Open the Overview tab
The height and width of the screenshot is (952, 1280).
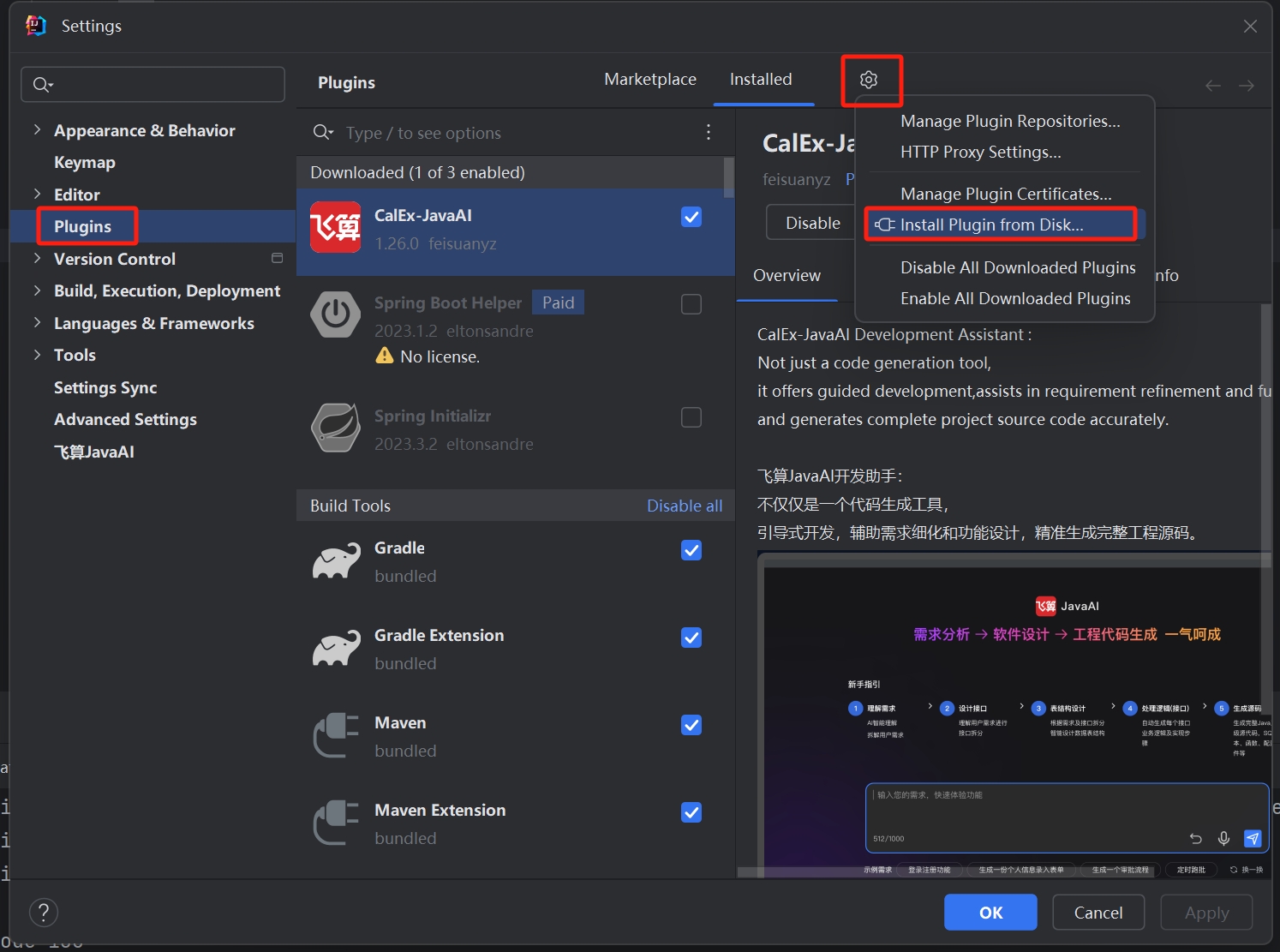click(x=787, y=275)
